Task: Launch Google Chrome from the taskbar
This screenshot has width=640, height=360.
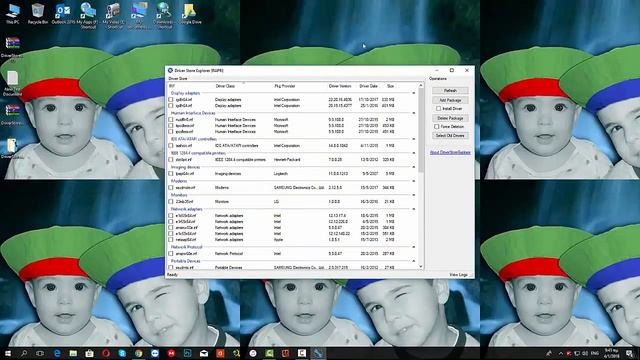Action: tap(138, 353)
